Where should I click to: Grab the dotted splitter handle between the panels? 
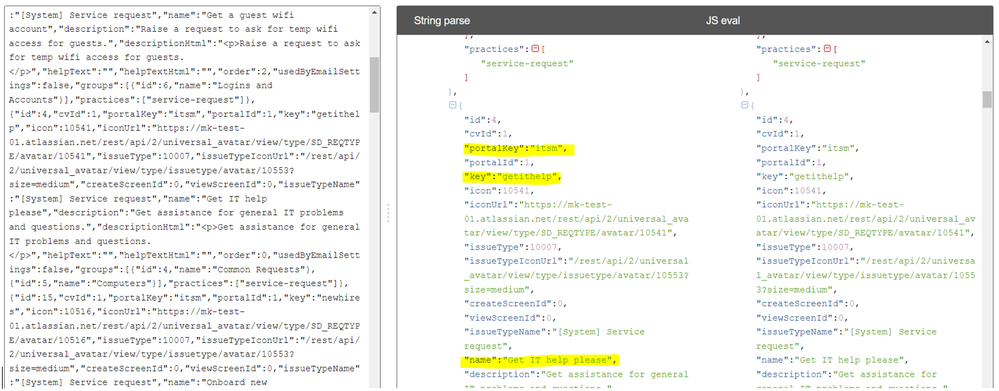click(x=387, y=213)
